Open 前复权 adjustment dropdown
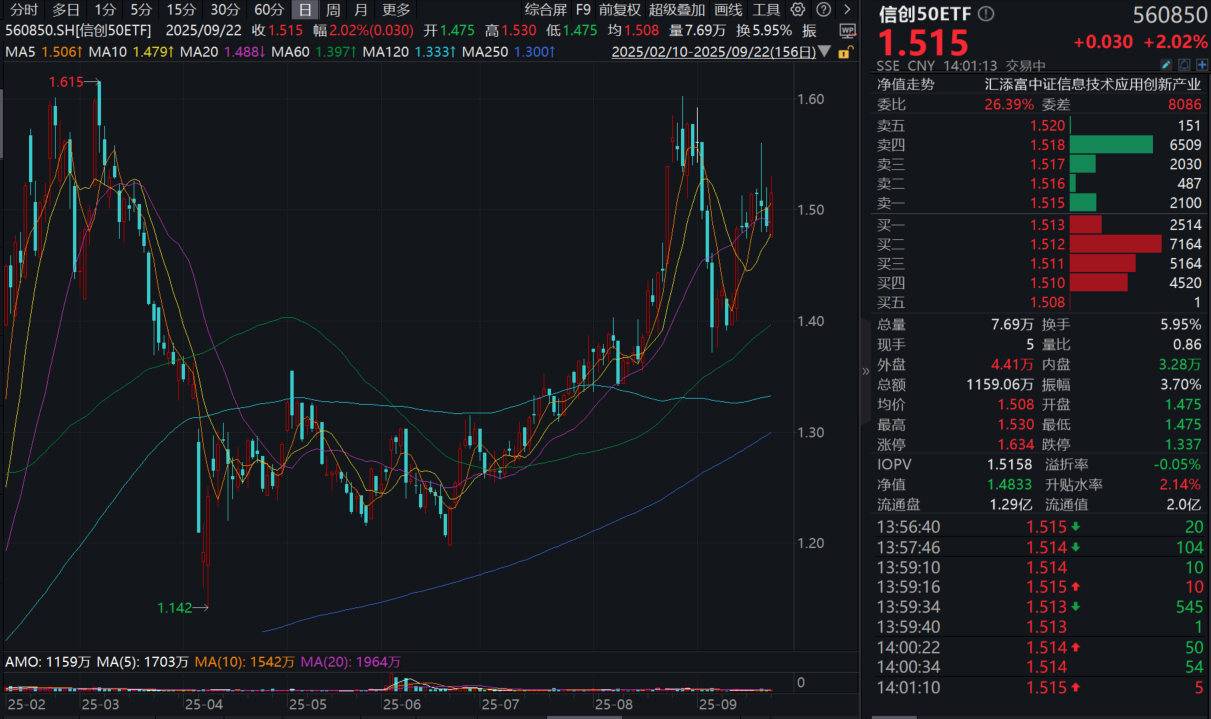 [x=619, y=9]
